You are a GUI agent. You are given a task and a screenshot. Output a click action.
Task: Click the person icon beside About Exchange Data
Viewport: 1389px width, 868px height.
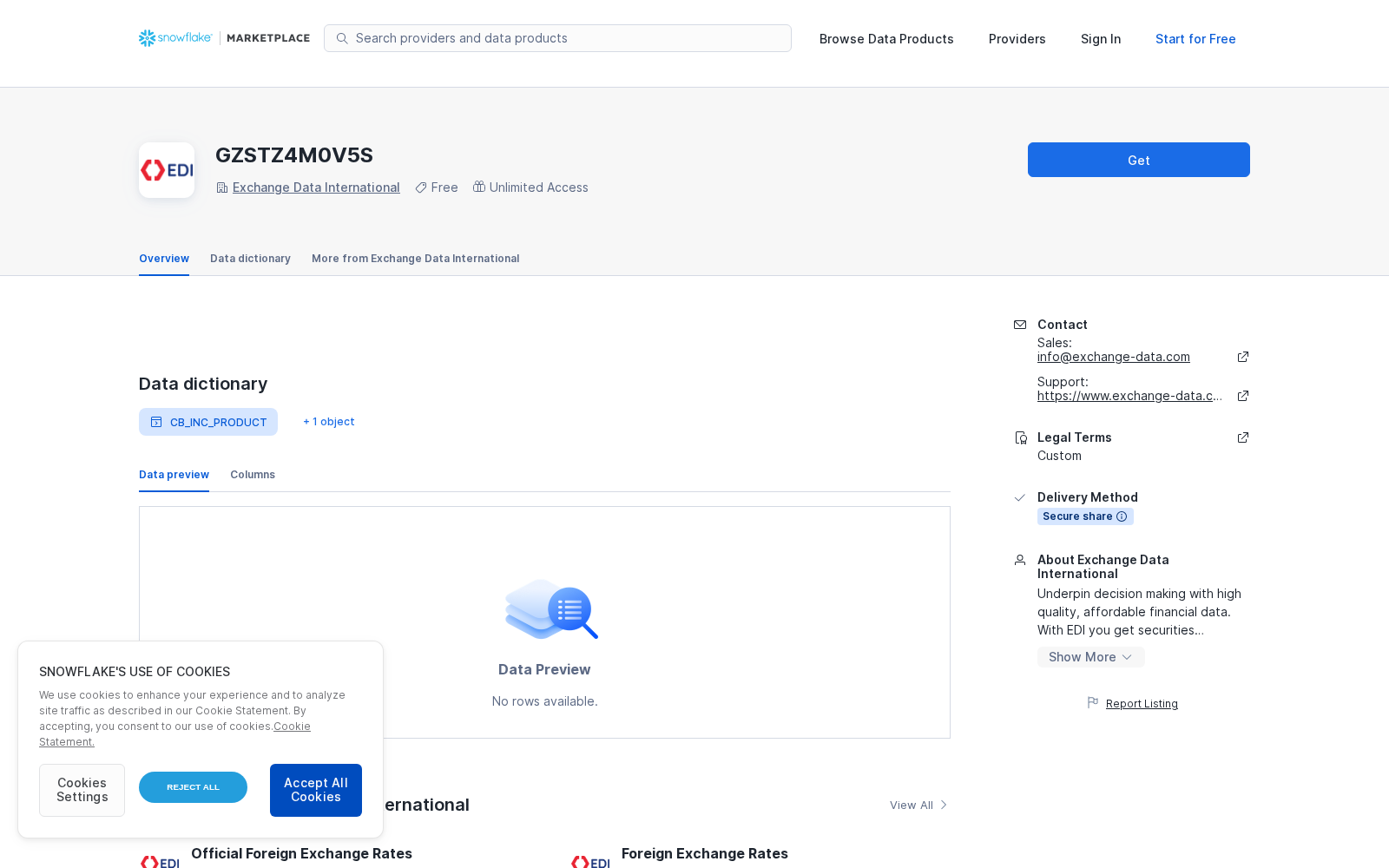point(1020,560)
